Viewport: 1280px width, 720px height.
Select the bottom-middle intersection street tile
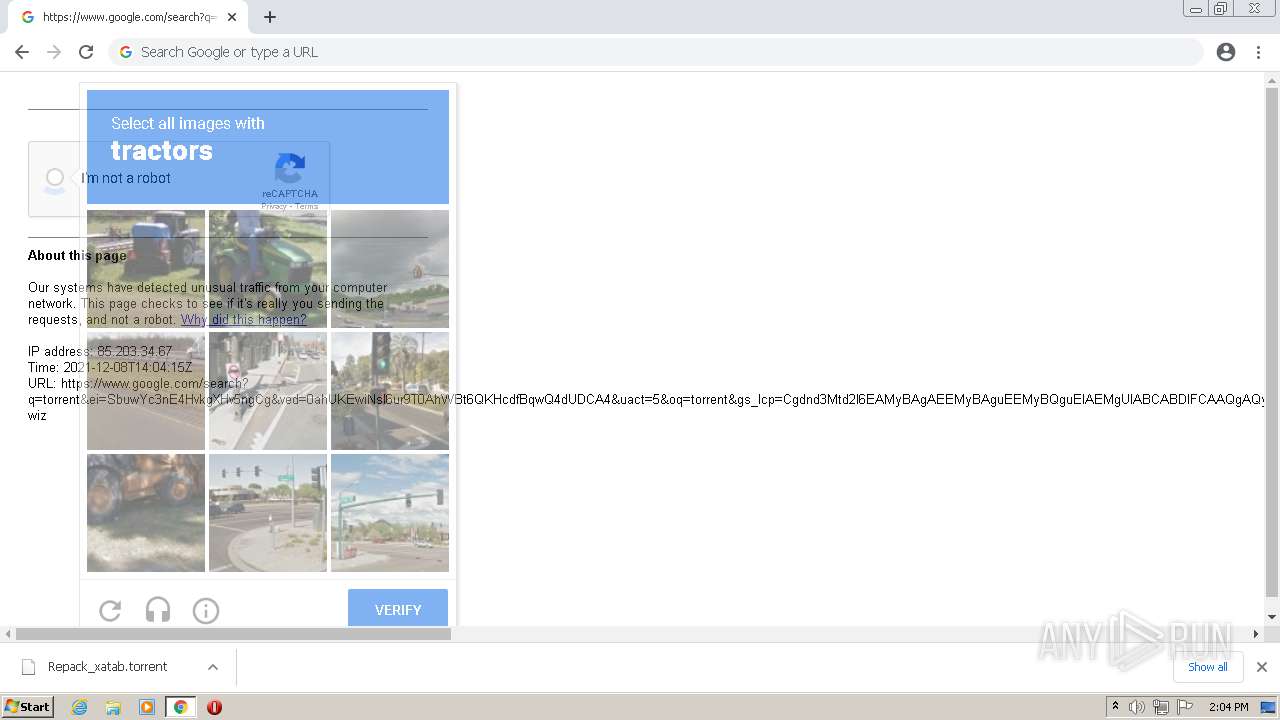click(x=268, y=513)
